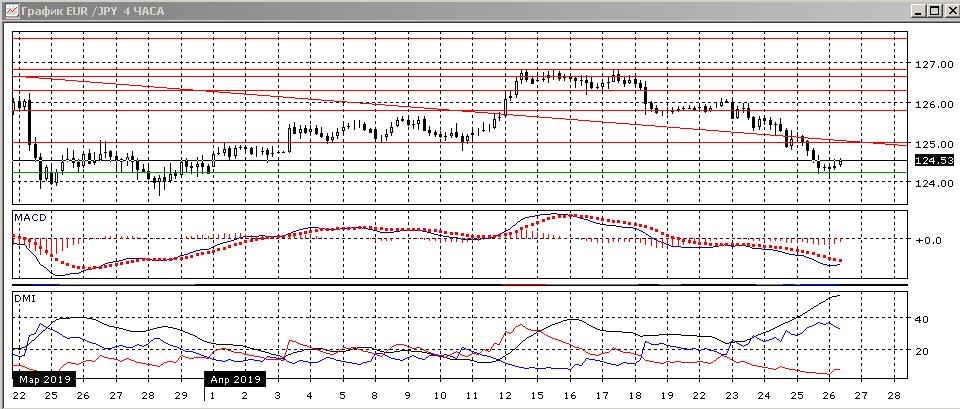Click date 9 on the time axis
The image size is (960, 409).
(x=407, y=396)
